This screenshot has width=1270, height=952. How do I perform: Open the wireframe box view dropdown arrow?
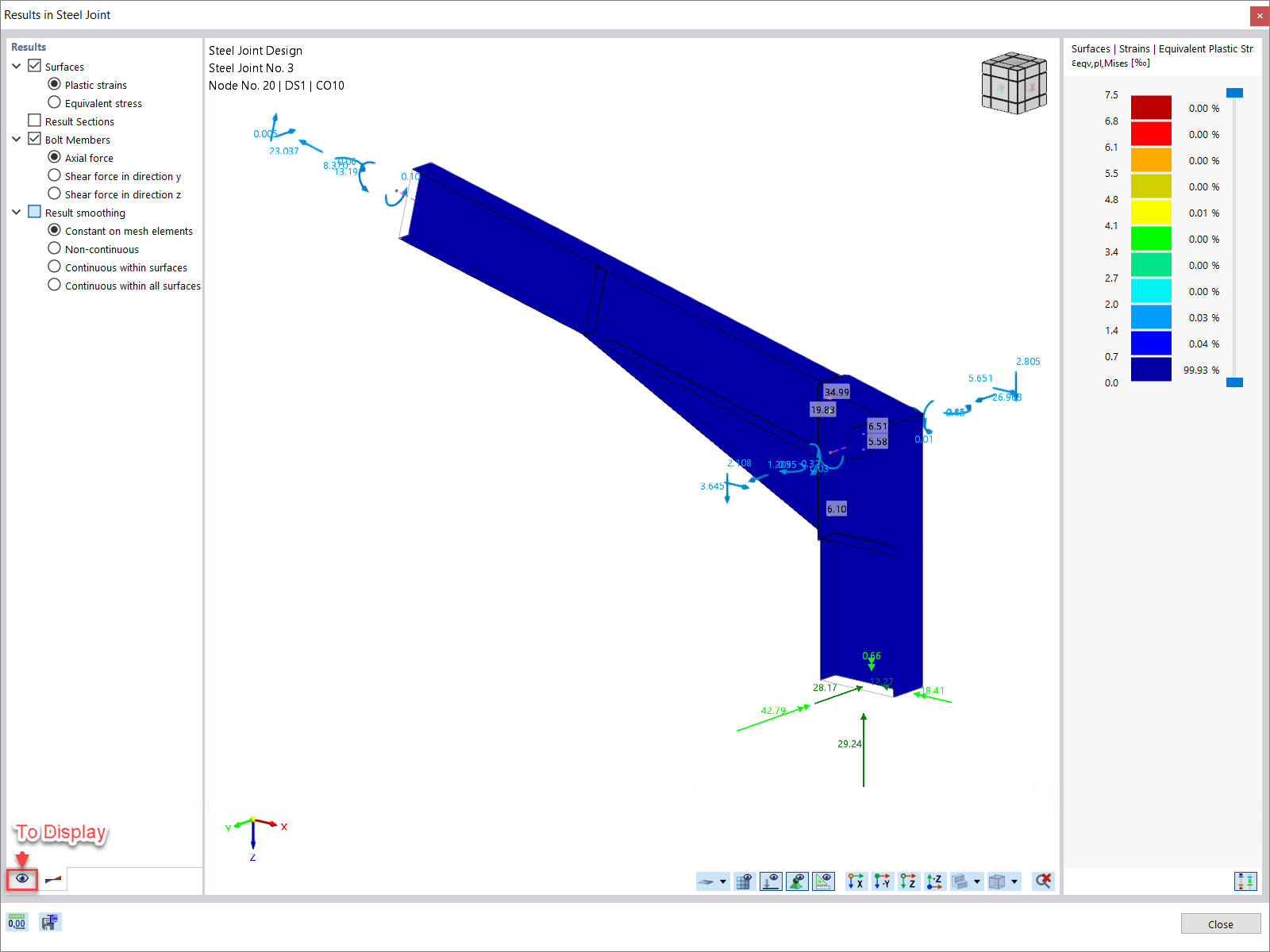(1014, 881)
